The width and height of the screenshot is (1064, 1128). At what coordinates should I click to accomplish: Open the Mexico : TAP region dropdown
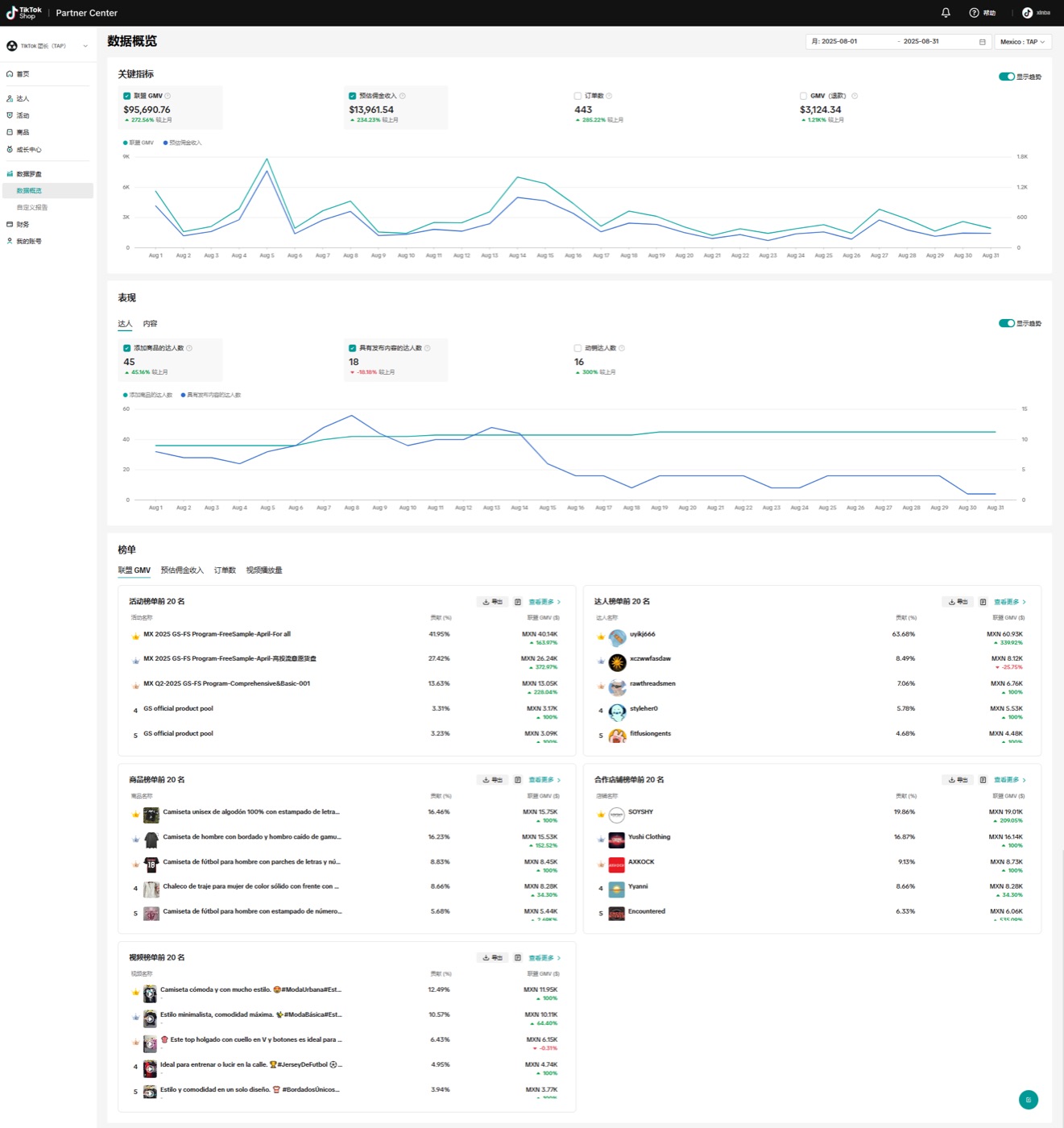tap(1023, 42)
